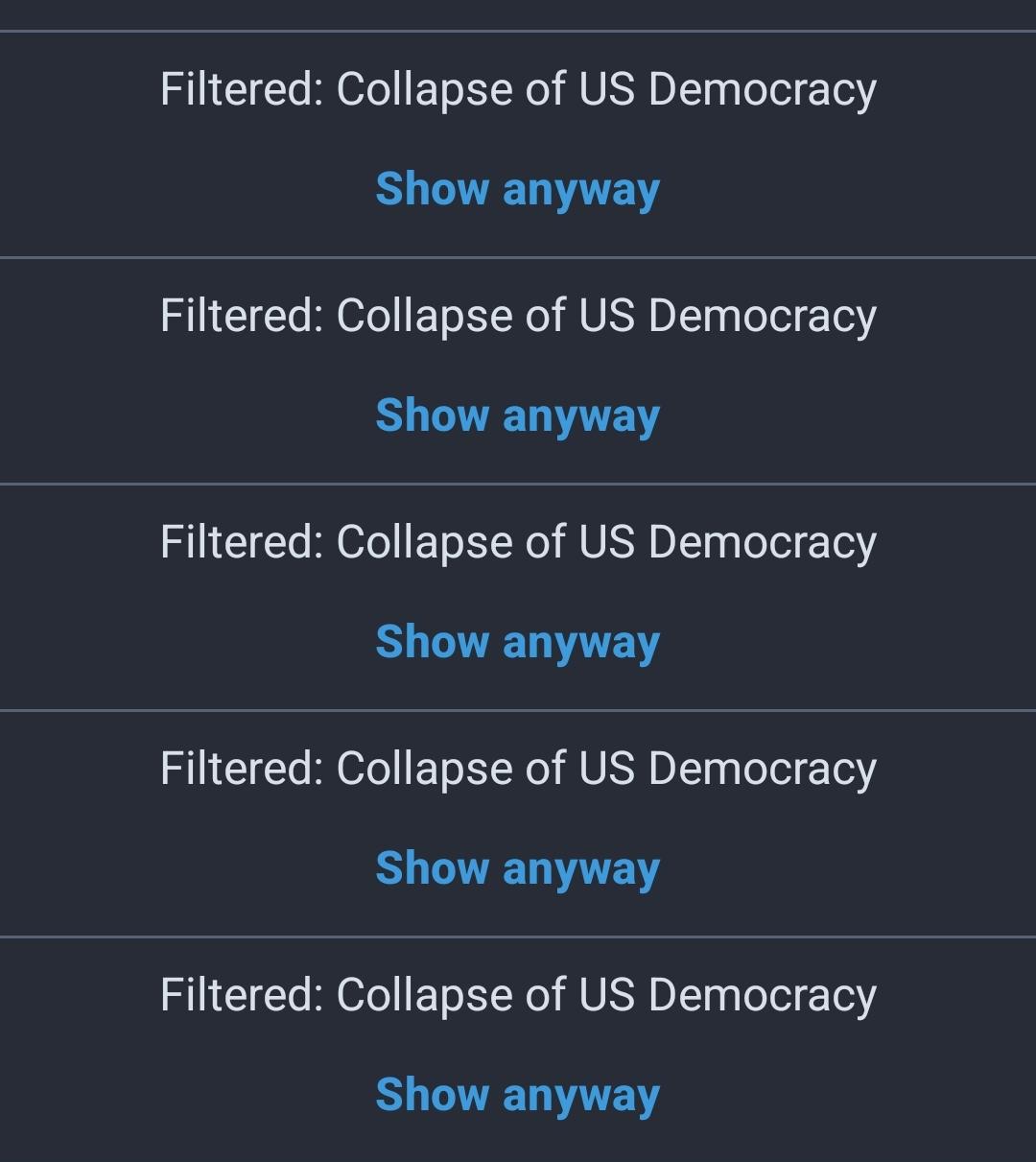The width and height of the screenshot is (1036, 1162).
Task: Click the word "Filtered:" in the fourth entry
Action: [241, 770]
